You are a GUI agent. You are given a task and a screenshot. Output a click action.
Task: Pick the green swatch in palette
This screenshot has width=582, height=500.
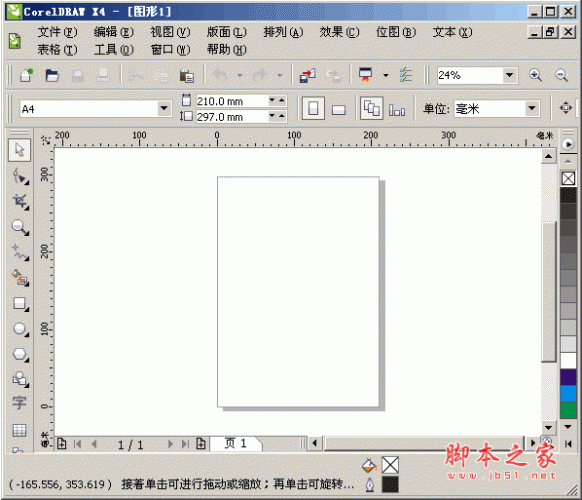(568, 411)
